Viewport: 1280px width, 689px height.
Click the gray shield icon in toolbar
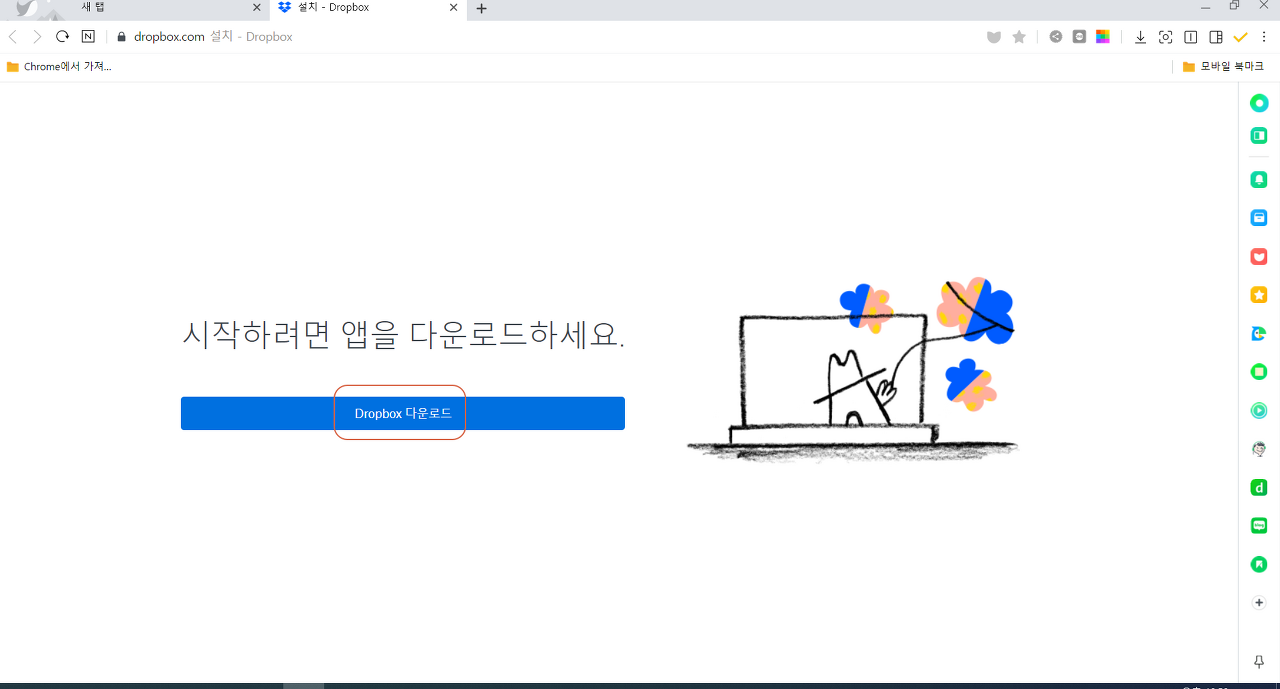pos(993,37)
